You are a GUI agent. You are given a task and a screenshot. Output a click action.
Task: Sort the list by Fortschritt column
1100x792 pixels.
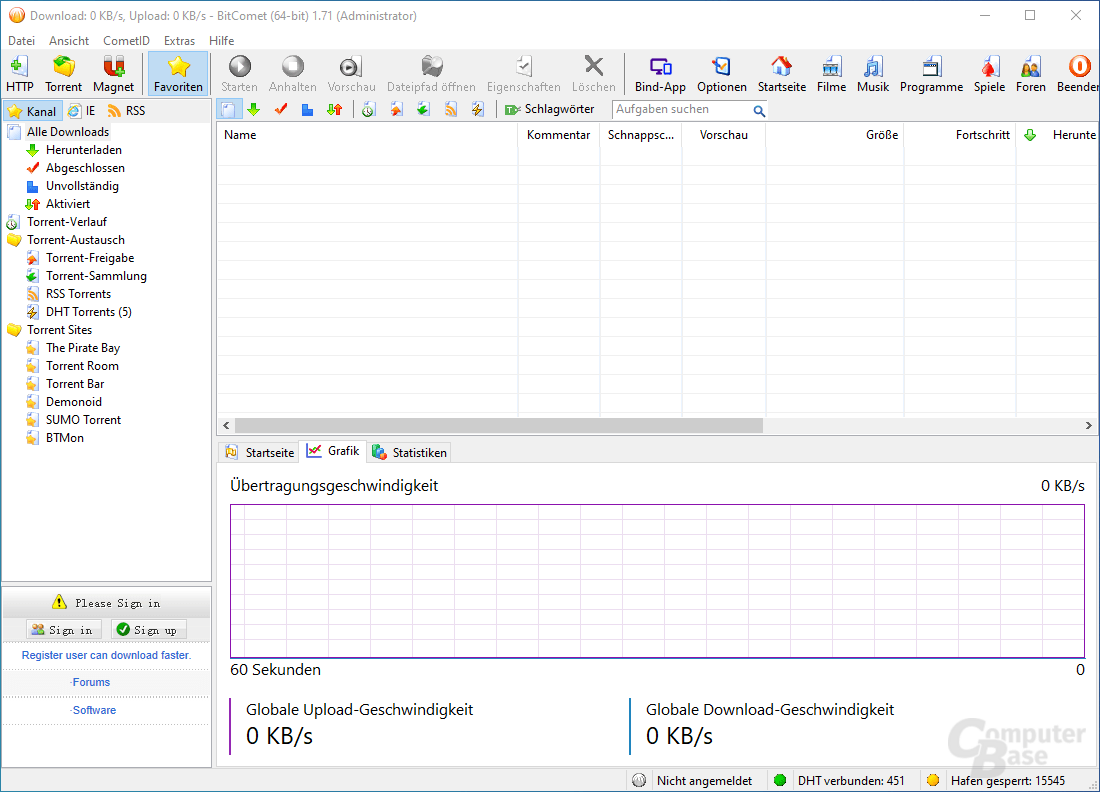(960, 135)
